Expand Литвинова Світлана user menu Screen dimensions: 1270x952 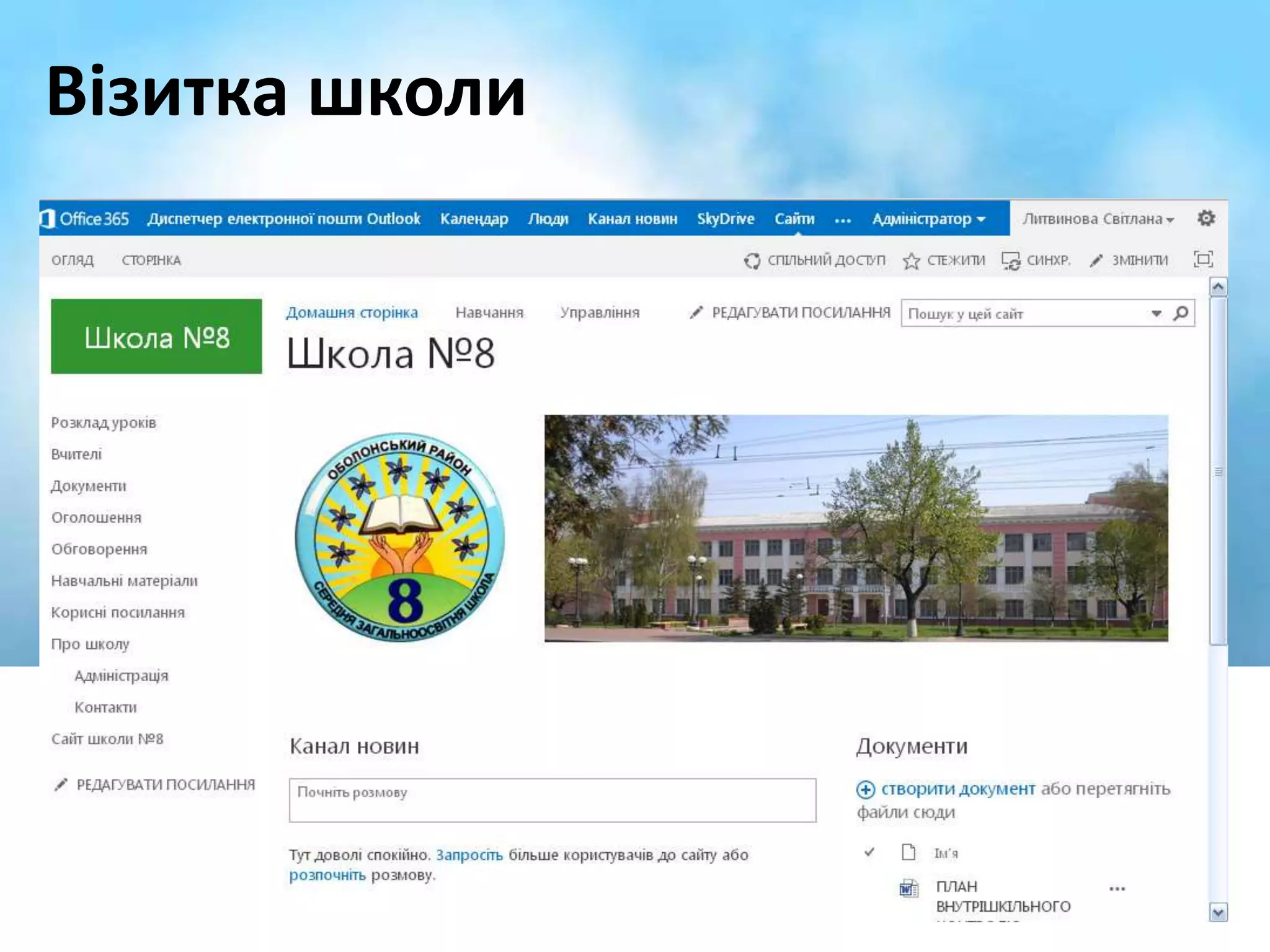point(1098,219)
